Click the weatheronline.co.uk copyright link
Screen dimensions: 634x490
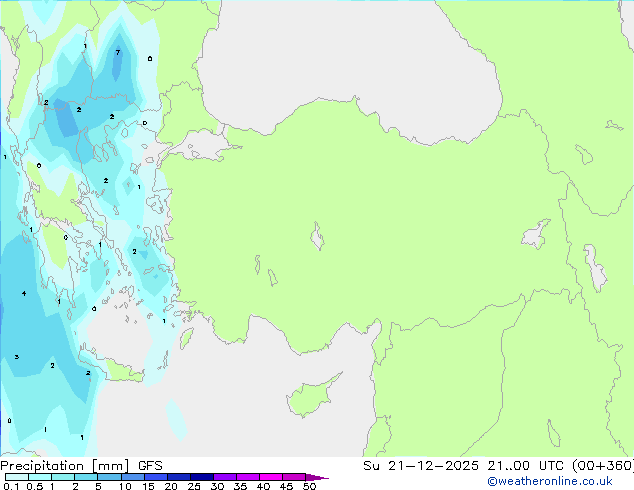(549, 481)
